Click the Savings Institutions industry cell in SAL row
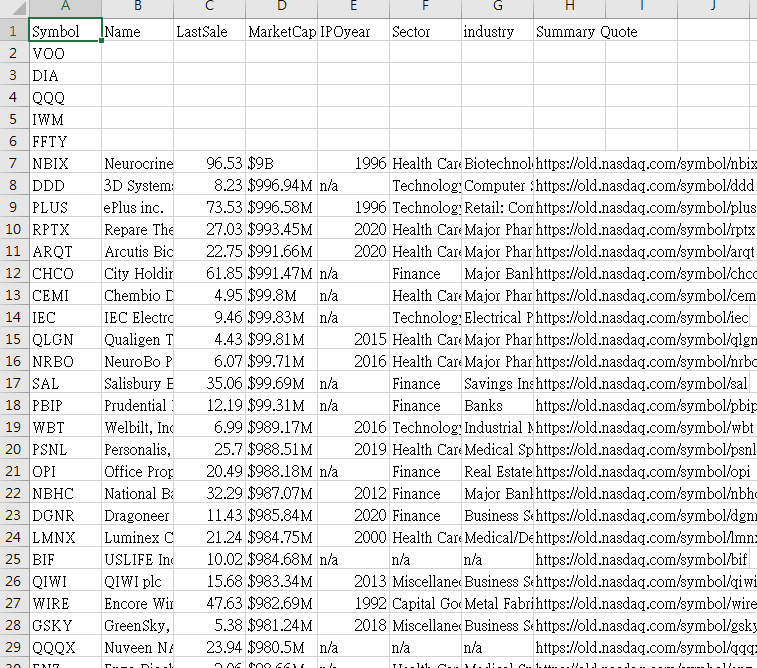This screenshot has width=757, height=668. (498, 383)
